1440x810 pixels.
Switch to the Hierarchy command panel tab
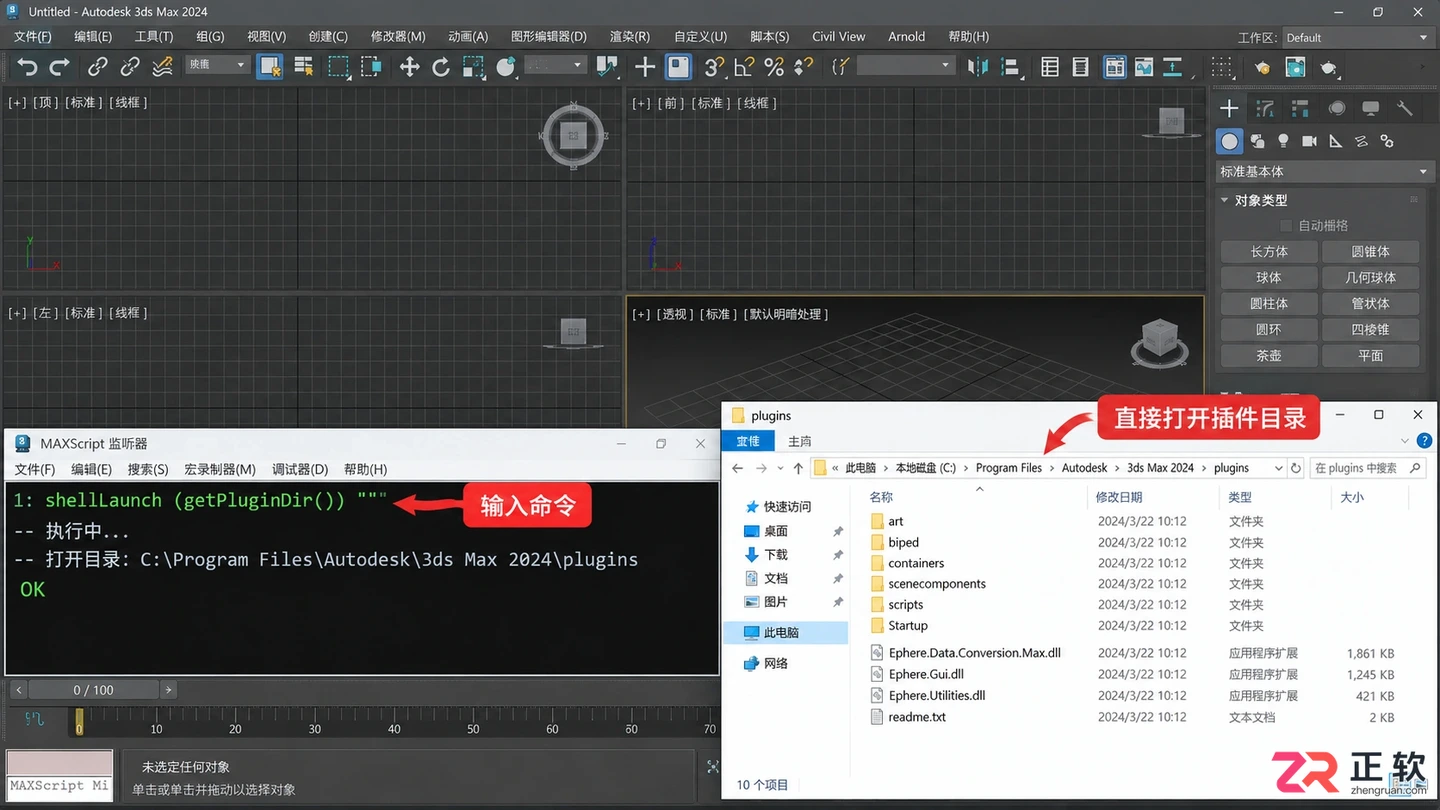[x=1300, y=108]
